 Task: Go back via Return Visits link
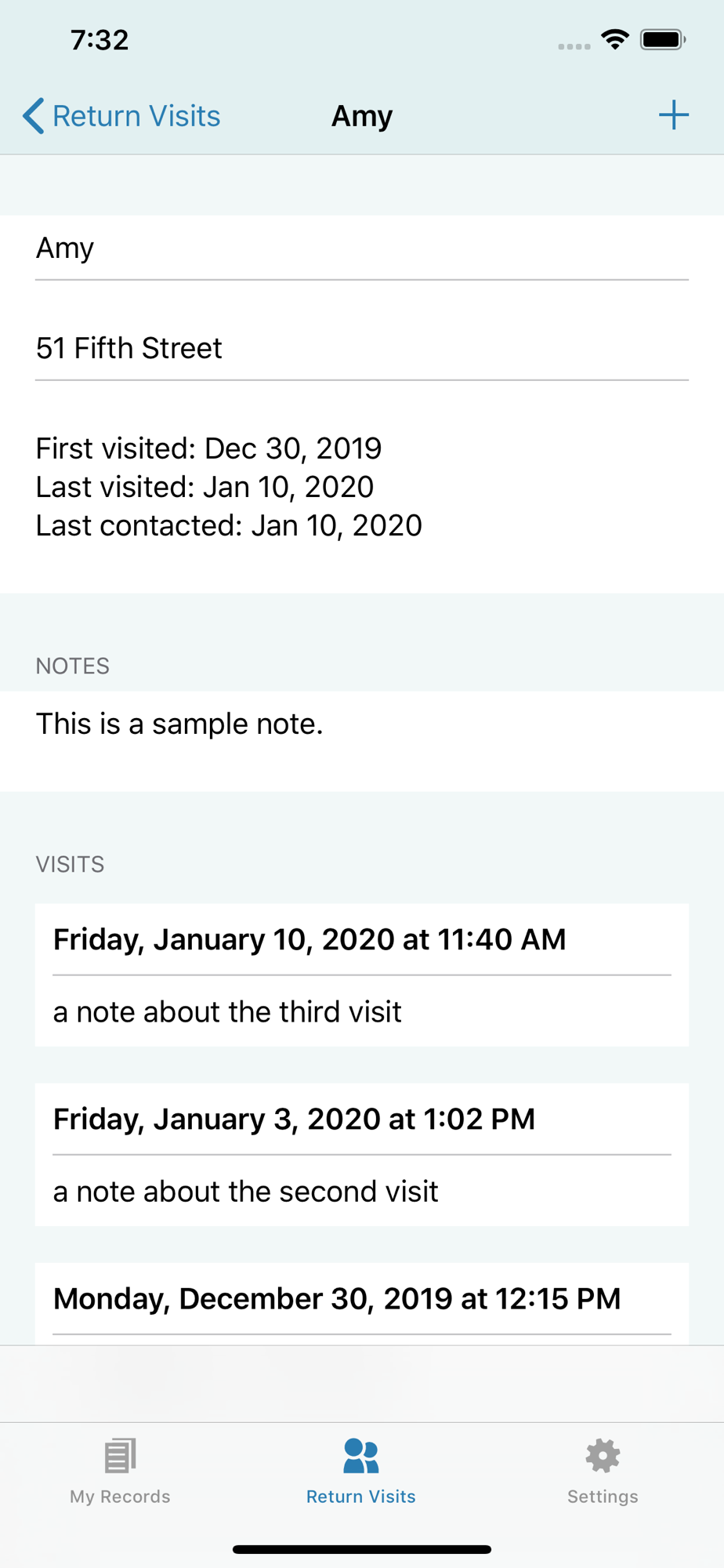tap(136, 116)
